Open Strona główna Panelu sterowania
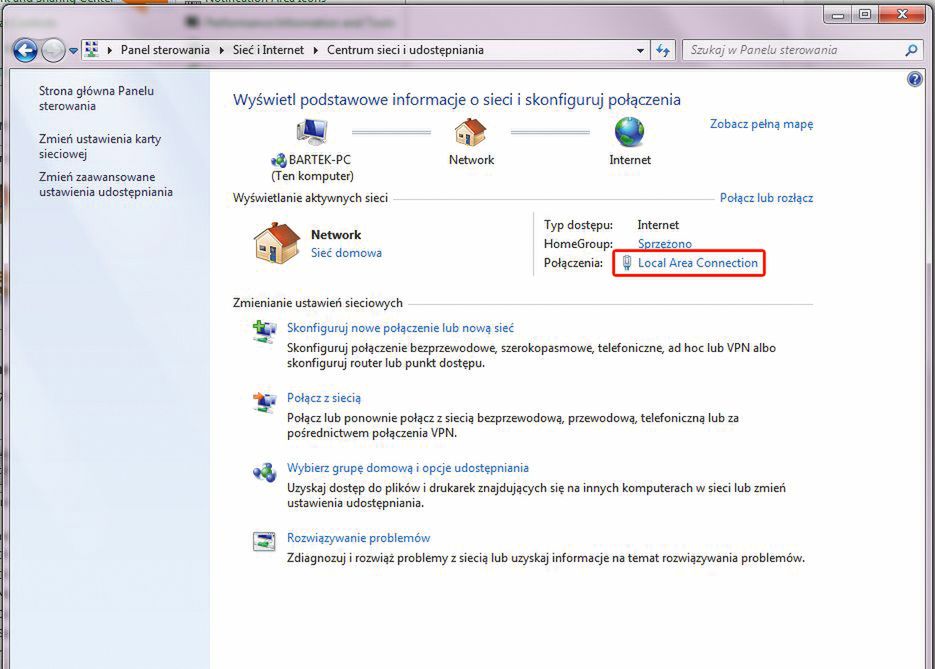This screenshot has height=669, width=935. [x=97, y=98]
